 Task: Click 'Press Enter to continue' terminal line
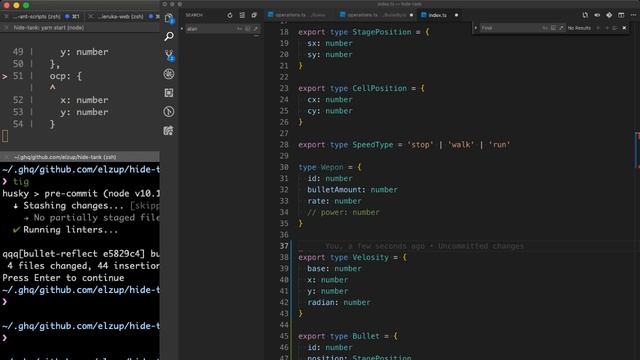coord(63,278)
